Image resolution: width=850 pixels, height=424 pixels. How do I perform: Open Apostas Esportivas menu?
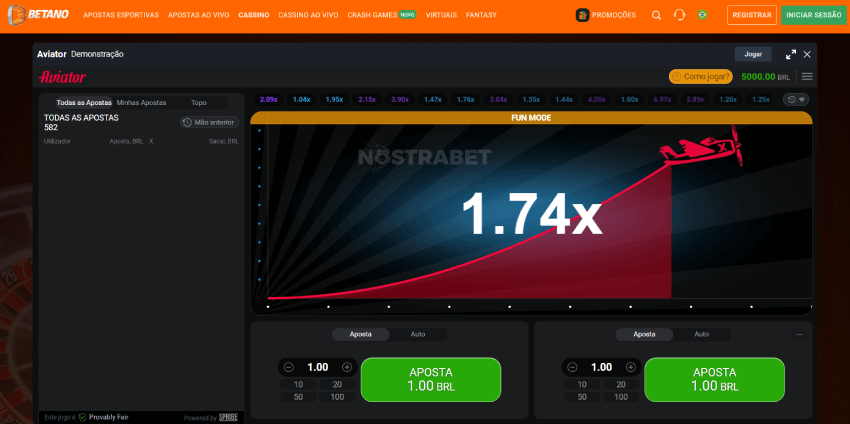click(x=121, y=15)
